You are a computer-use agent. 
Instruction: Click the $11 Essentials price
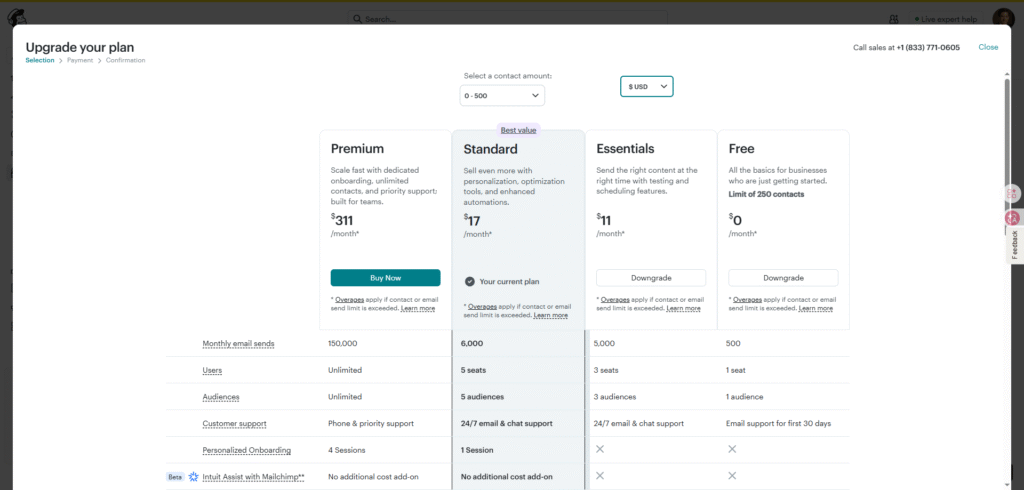click(604, 220)
